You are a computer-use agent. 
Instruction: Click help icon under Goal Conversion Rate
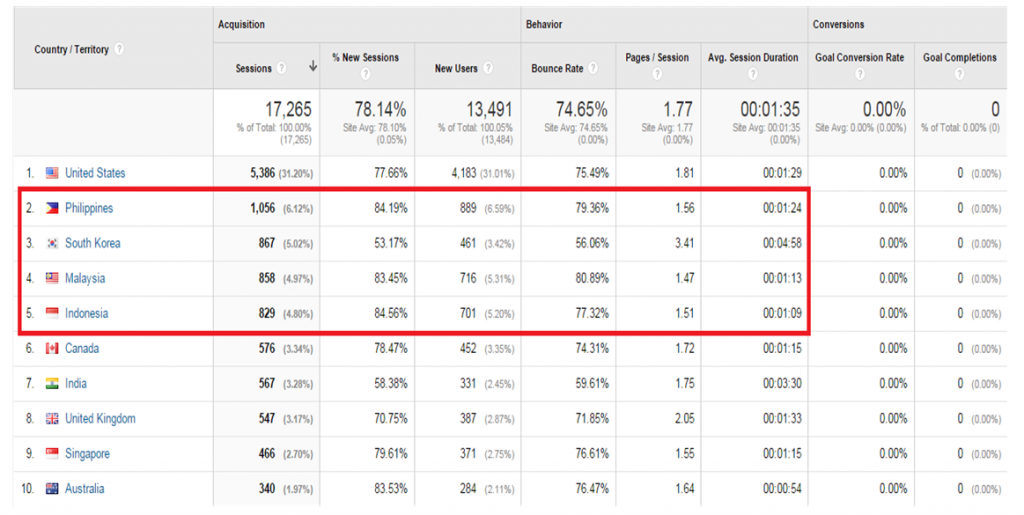(x=859, y=74)
